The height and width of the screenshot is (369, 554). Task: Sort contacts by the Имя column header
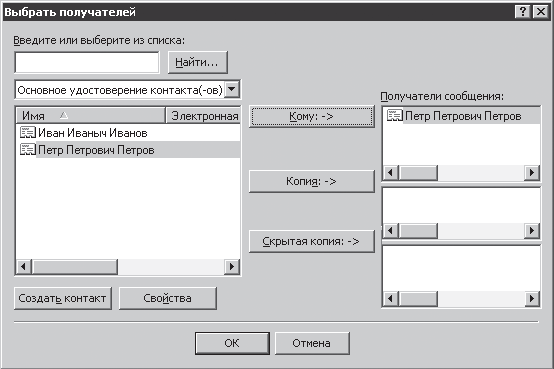[x=91, y=116]
